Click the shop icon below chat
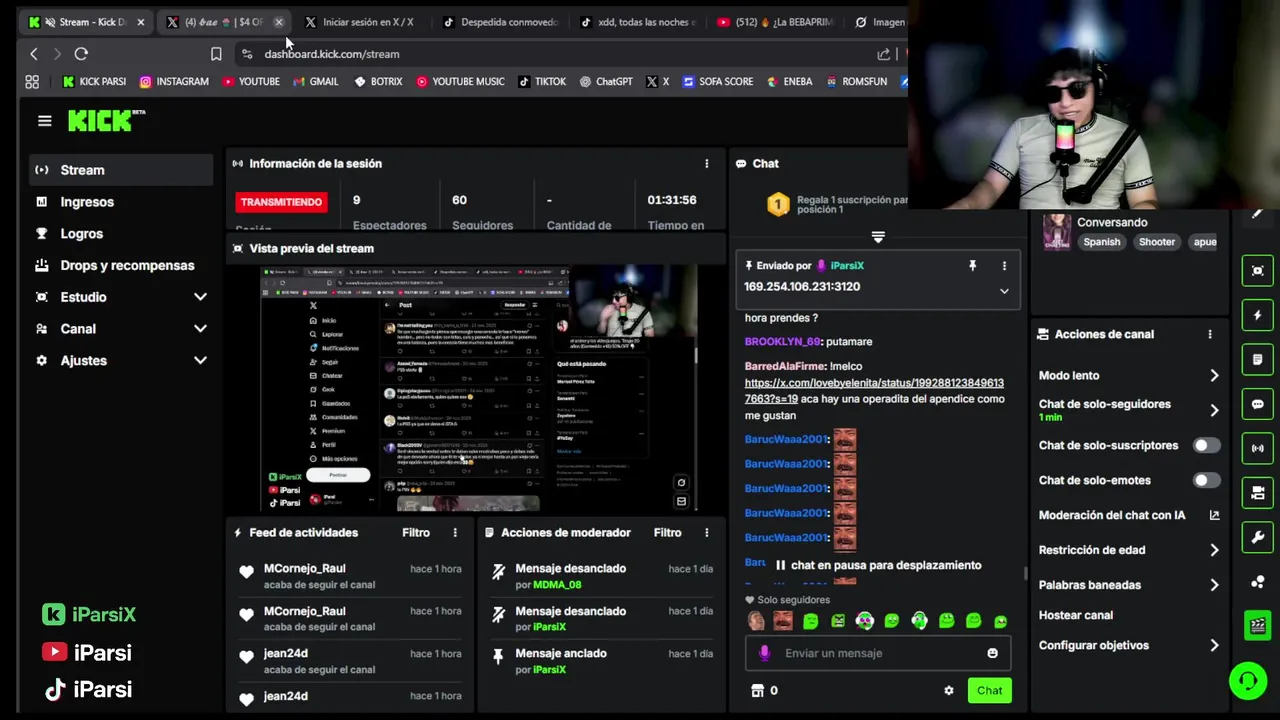This screenshot has height=720, width=1280. click(x=757, y=691)
